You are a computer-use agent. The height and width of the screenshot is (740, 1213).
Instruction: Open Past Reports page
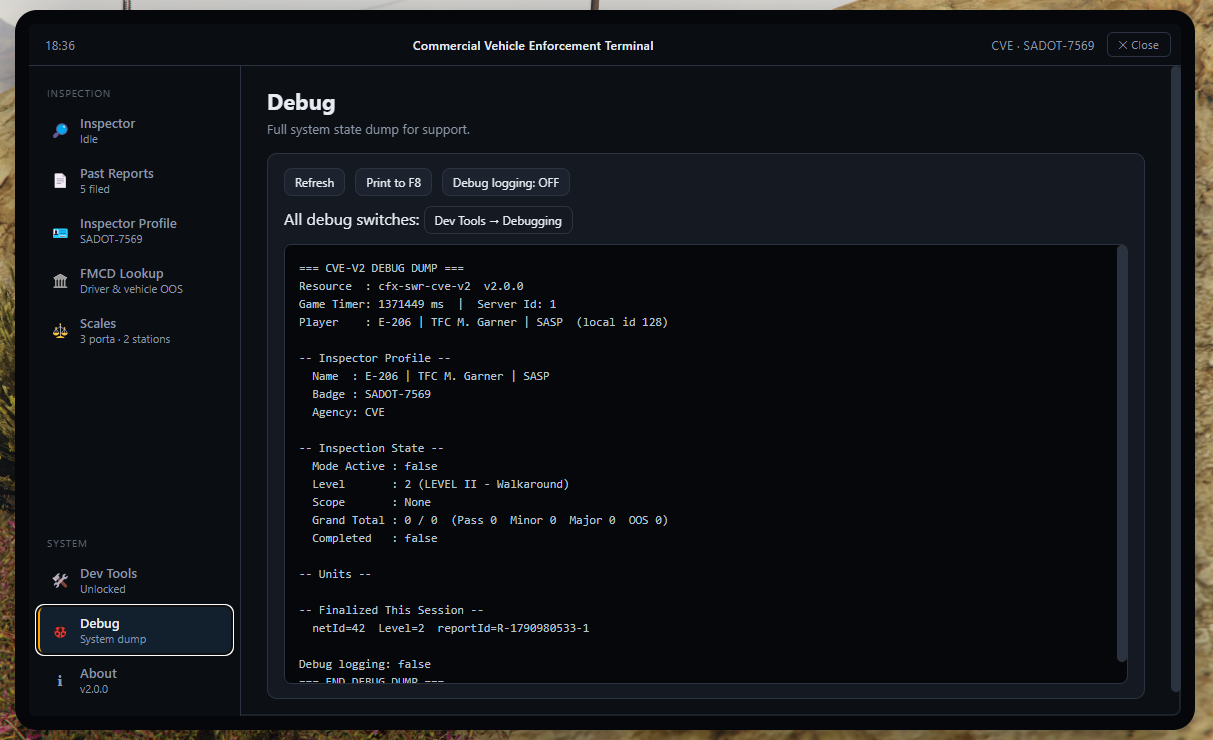(135, 181)
